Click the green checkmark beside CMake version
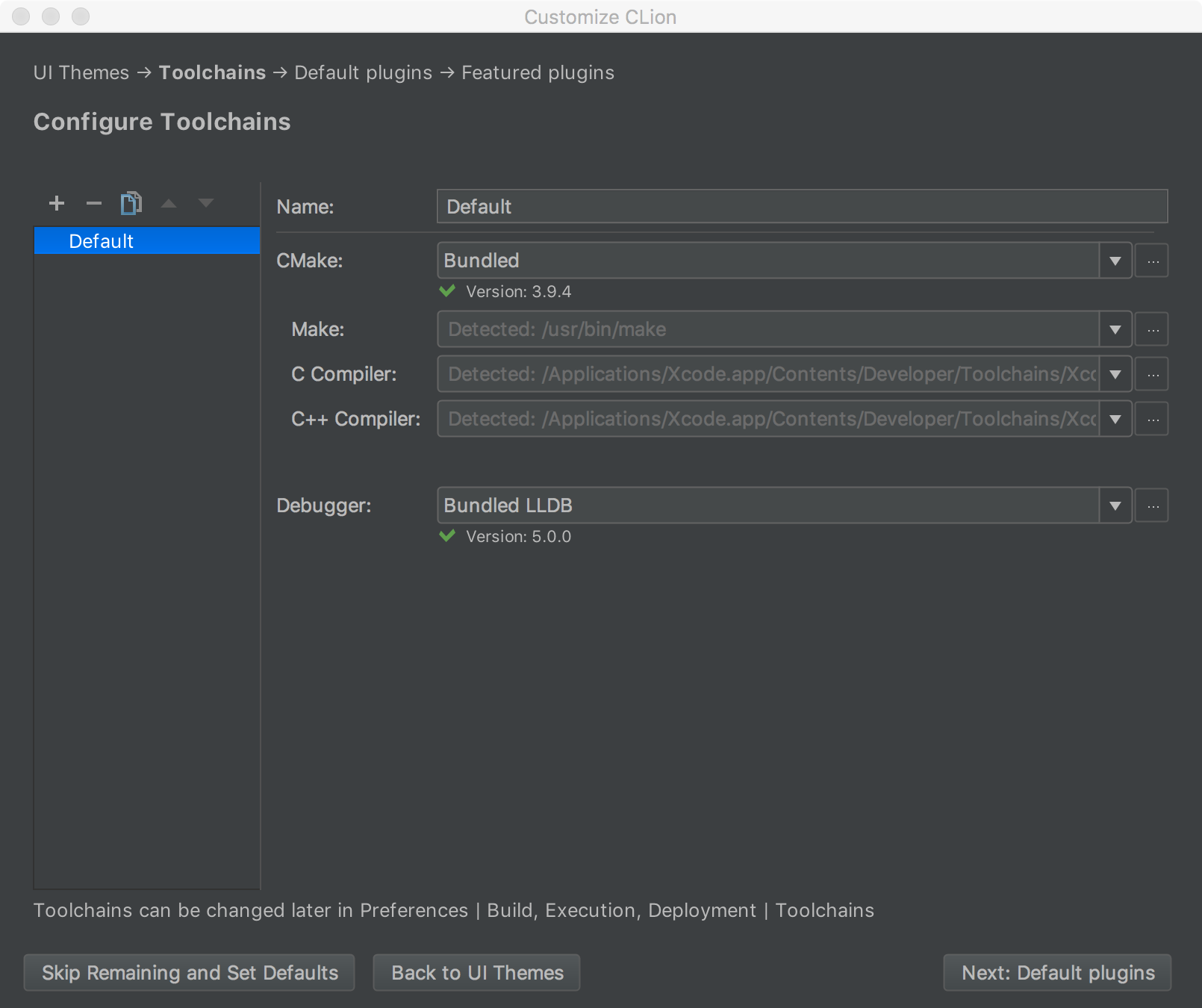The image size is (1202, 1008). click(447, 290)
